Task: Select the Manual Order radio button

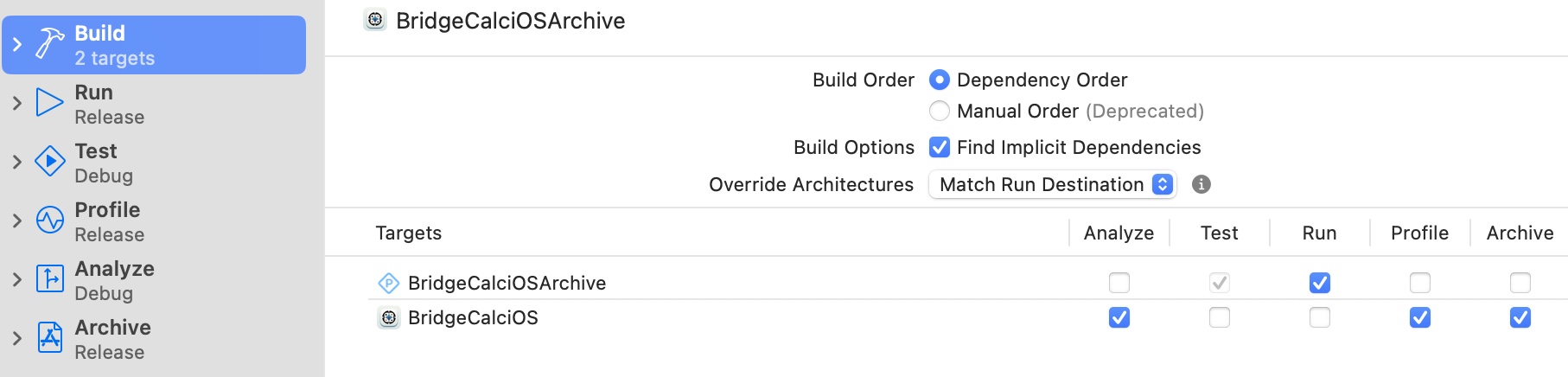Action: click(x=940, y=111)
